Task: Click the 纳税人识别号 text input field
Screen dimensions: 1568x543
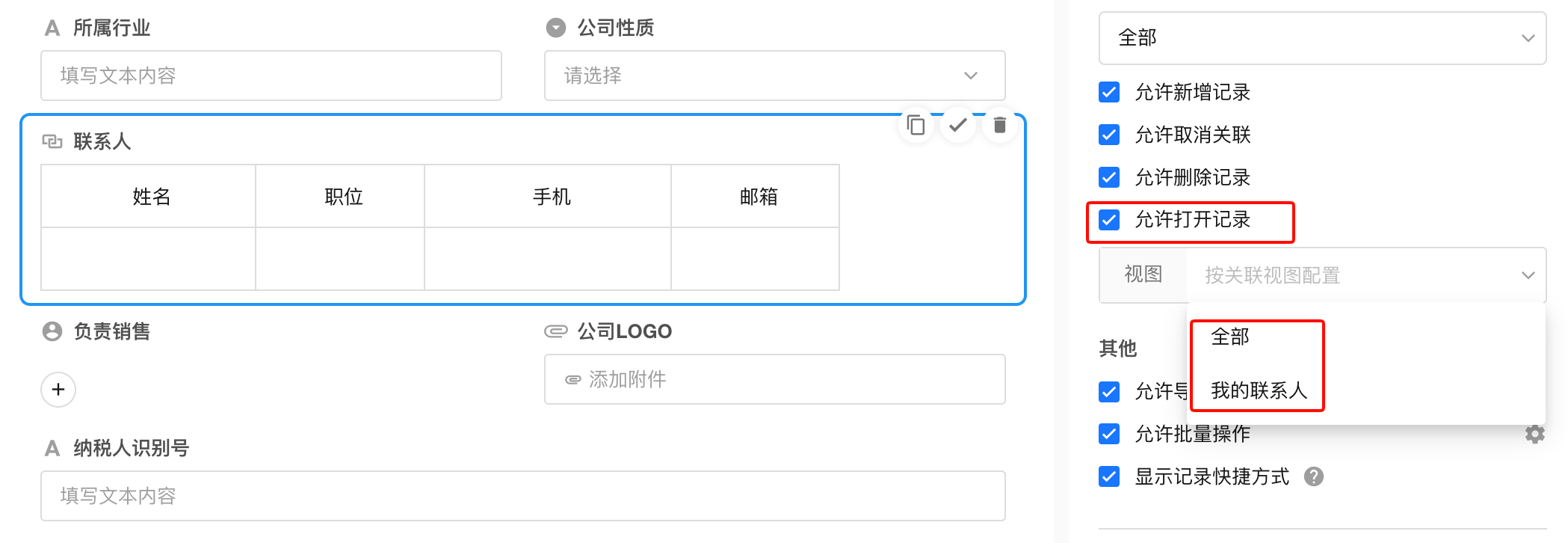Action: (x=522, y=496)
